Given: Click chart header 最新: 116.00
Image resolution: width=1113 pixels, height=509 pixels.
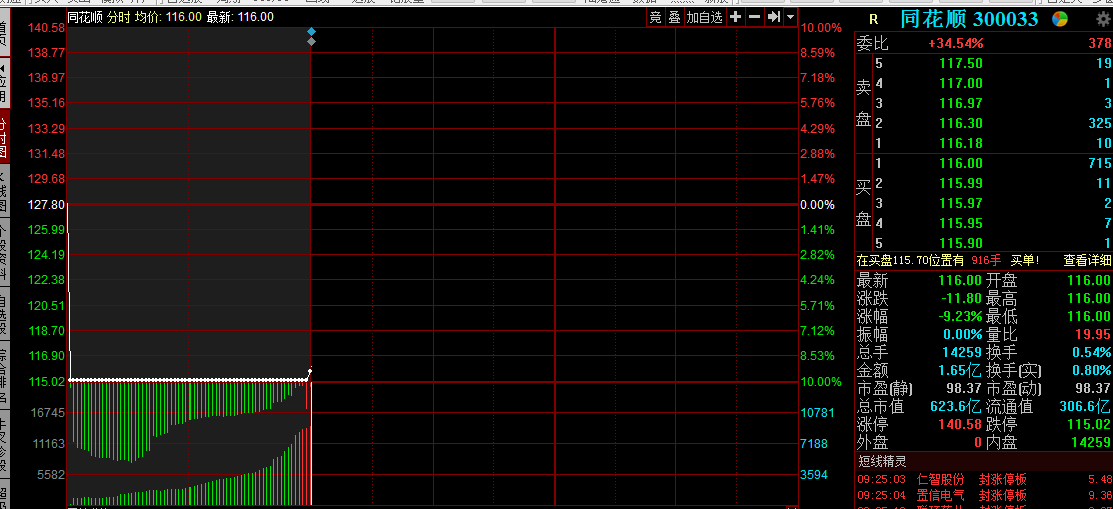Looking at the screenshot, I should (x=240, y=17).
